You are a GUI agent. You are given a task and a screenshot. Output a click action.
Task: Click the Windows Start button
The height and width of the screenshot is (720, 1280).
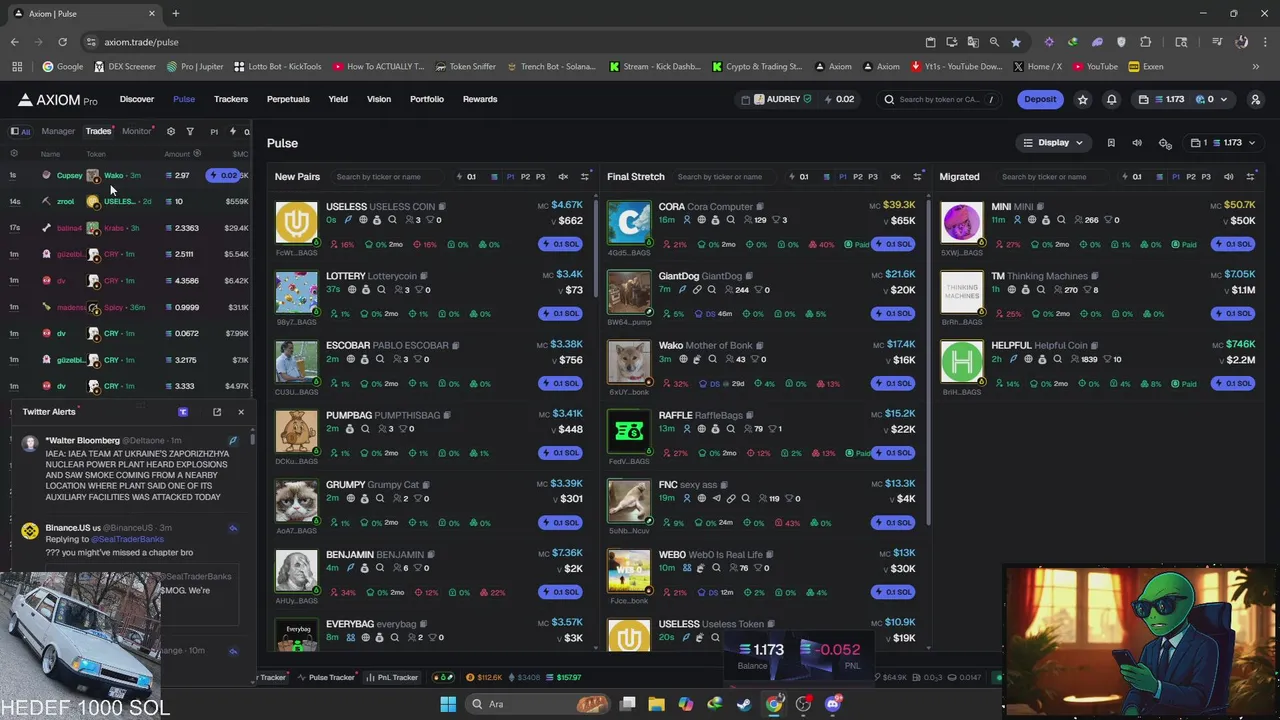click(x=448, y=704)
